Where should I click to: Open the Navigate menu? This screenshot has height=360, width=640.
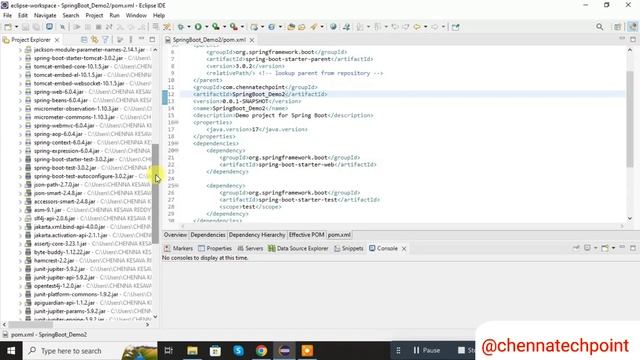click(x=45, y=16)
